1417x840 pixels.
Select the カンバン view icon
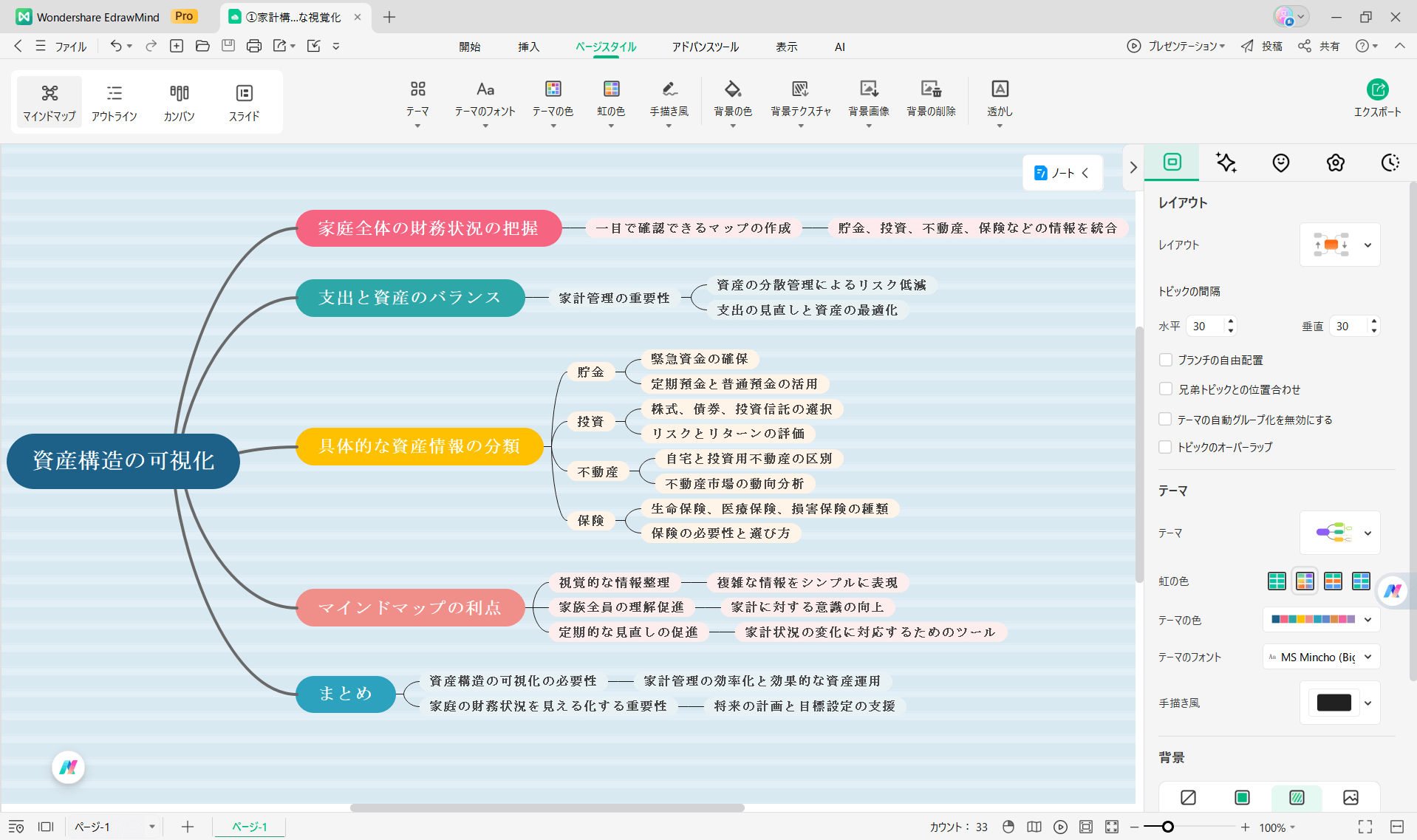coord(179,102)
